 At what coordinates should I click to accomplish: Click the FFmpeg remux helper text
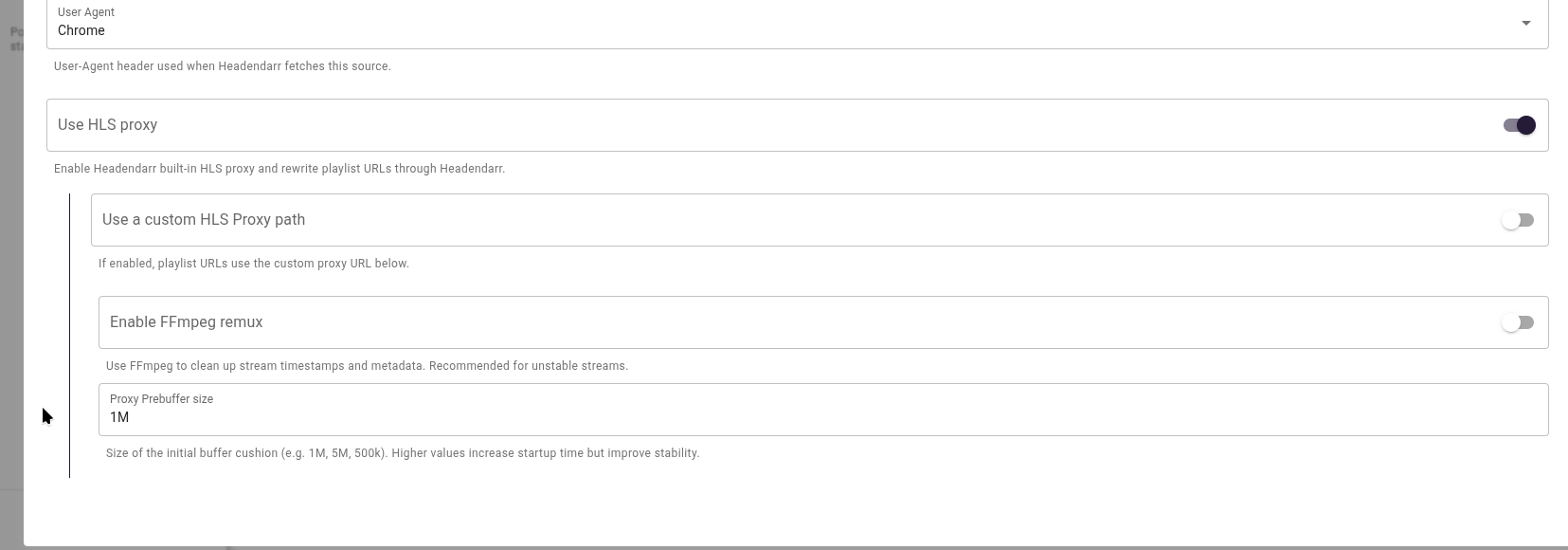[367, 365]
